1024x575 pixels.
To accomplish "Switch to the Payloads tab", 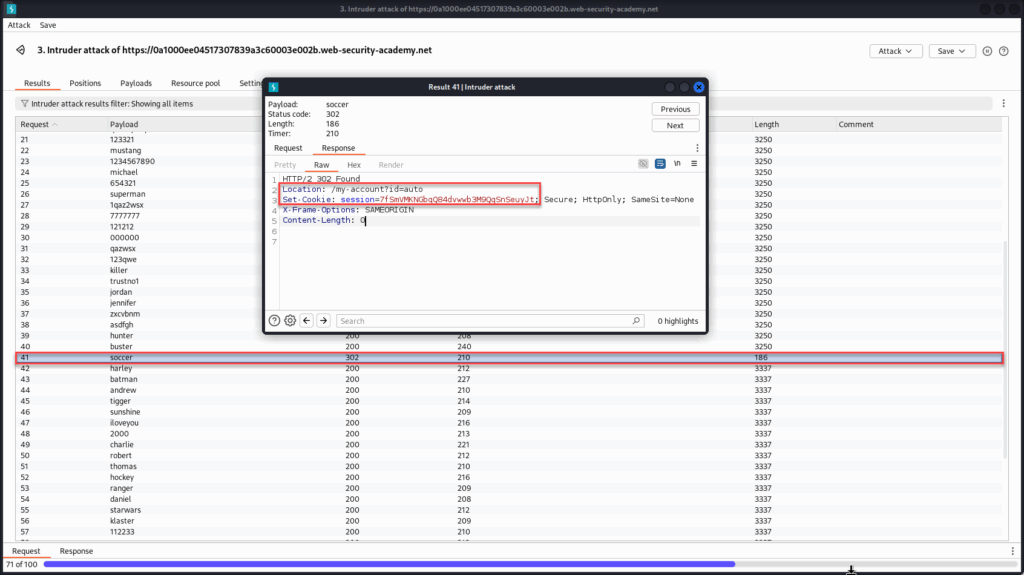I will 136,83.
